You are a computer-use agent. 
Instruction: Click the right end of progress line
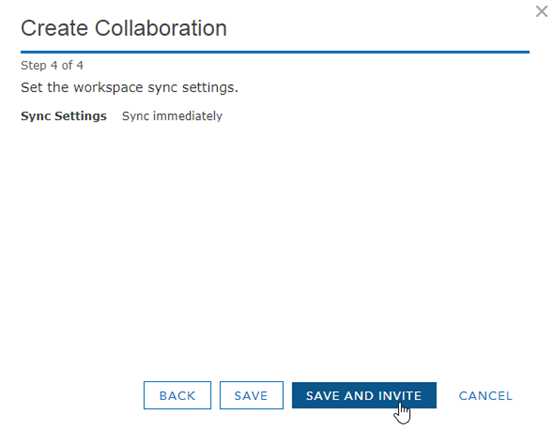[525, 52]
